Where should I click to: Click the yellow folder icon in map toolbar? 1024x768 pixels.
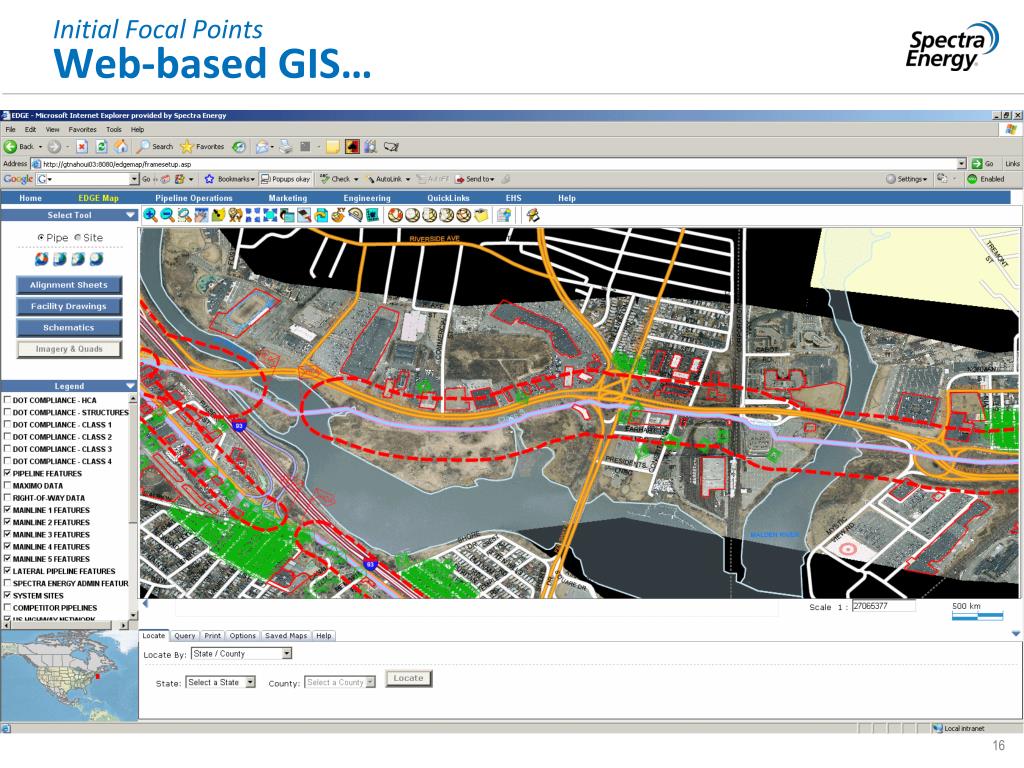[481, 215]
